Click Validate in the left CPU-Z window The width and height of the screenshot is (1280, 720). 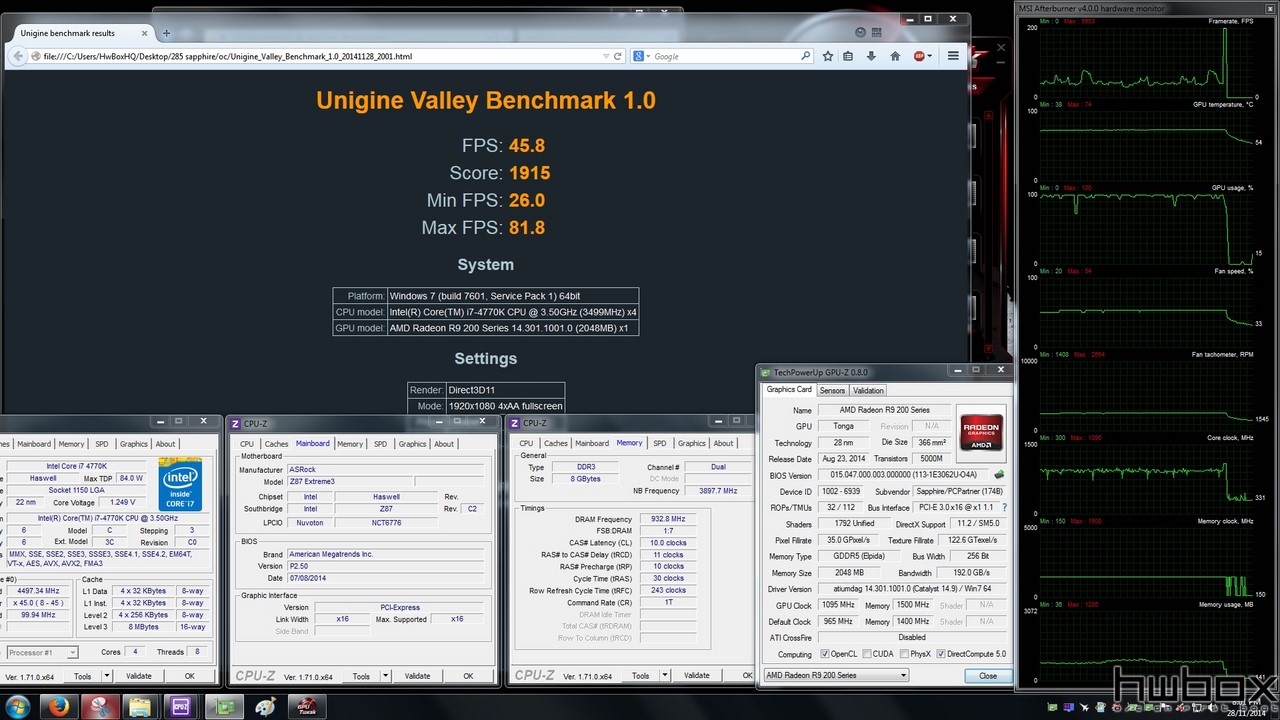click(x=139, y=676)
